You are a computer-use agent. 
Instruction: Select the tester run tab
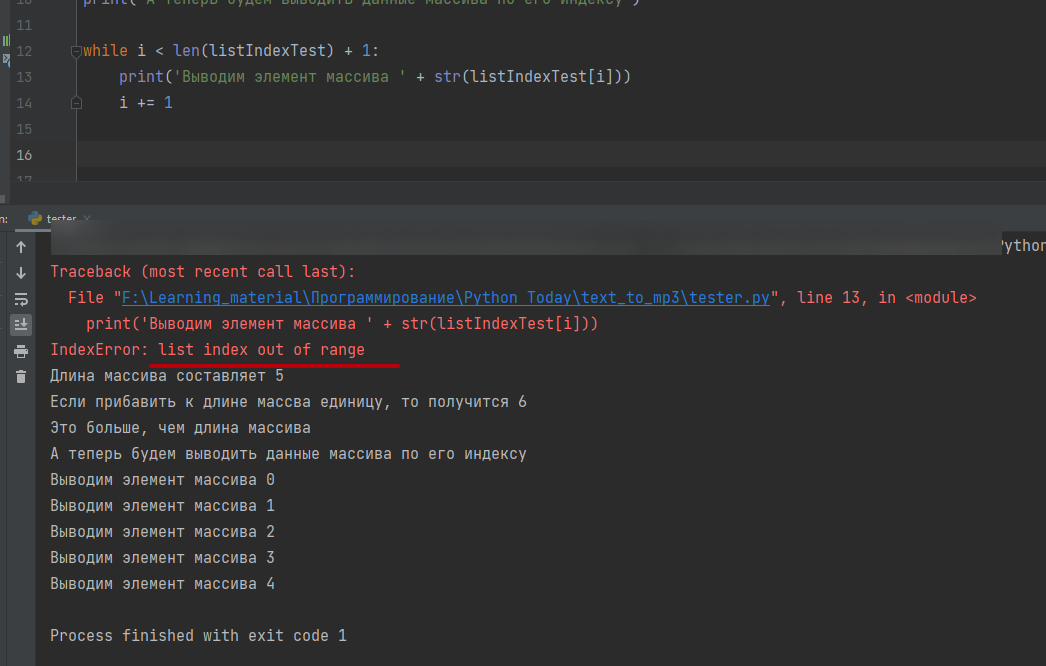tap(60, 218)
